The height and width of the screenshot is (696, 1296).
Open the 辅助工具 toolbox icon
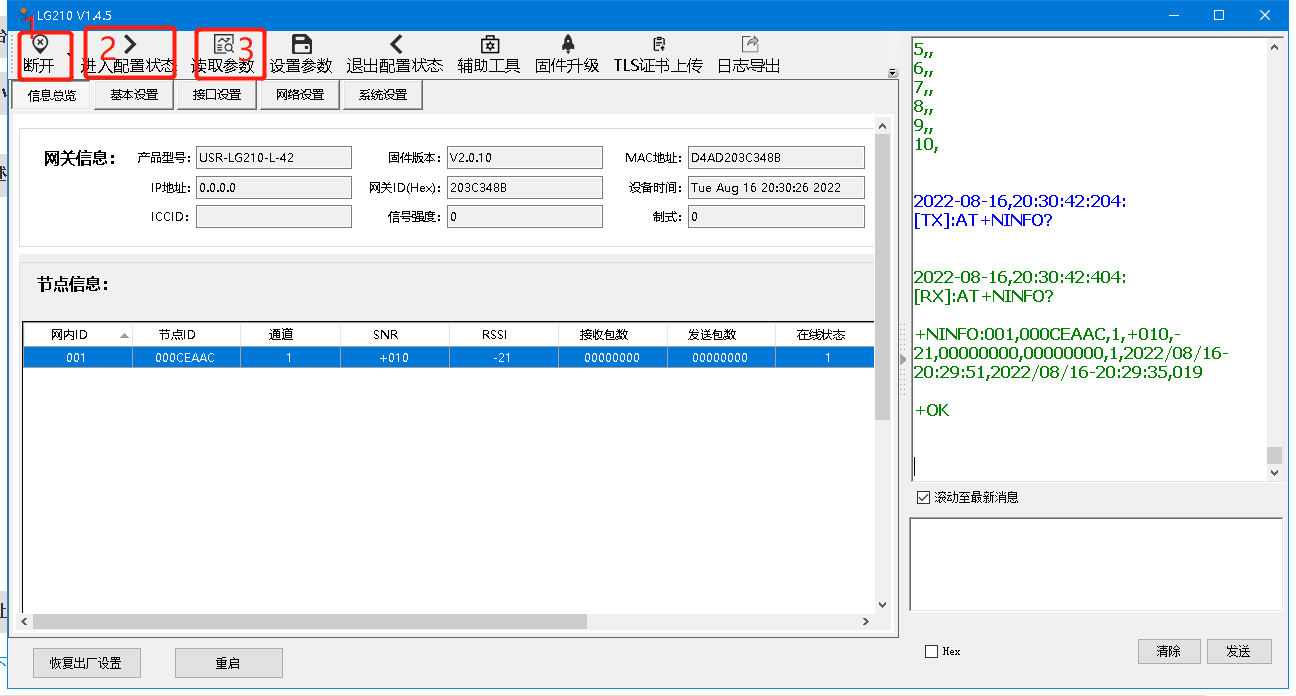489,44
